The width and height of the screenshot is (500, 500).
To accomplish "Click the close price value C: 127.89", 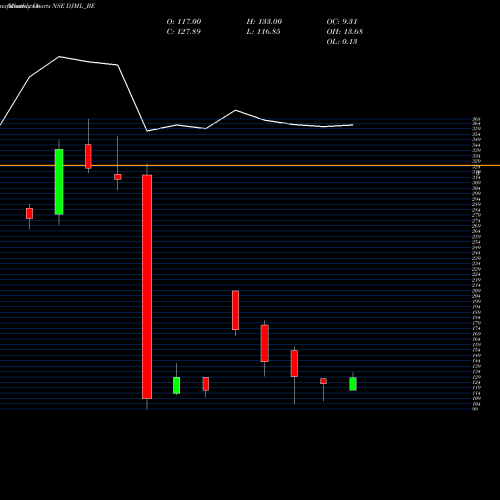I will point(184,32).
